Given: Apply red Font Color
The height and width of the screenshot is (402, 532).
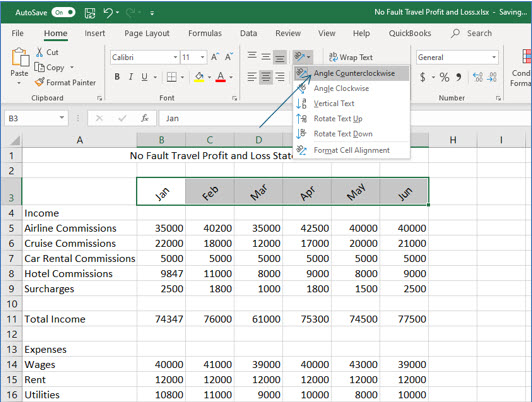Looking at the screenshot, I should (x=221, y=77).
